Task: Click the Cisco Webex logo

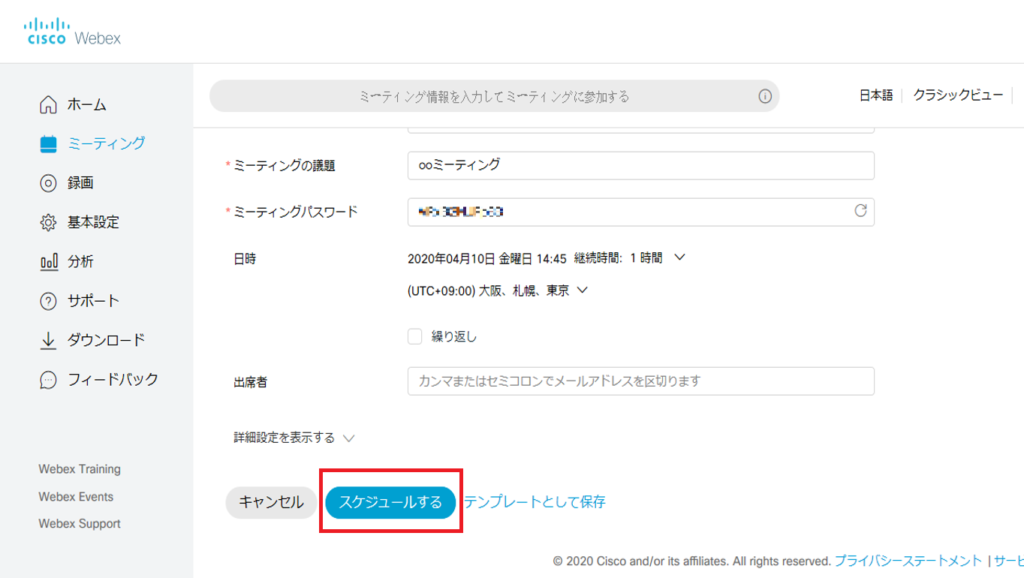Action: coord(72,31)
